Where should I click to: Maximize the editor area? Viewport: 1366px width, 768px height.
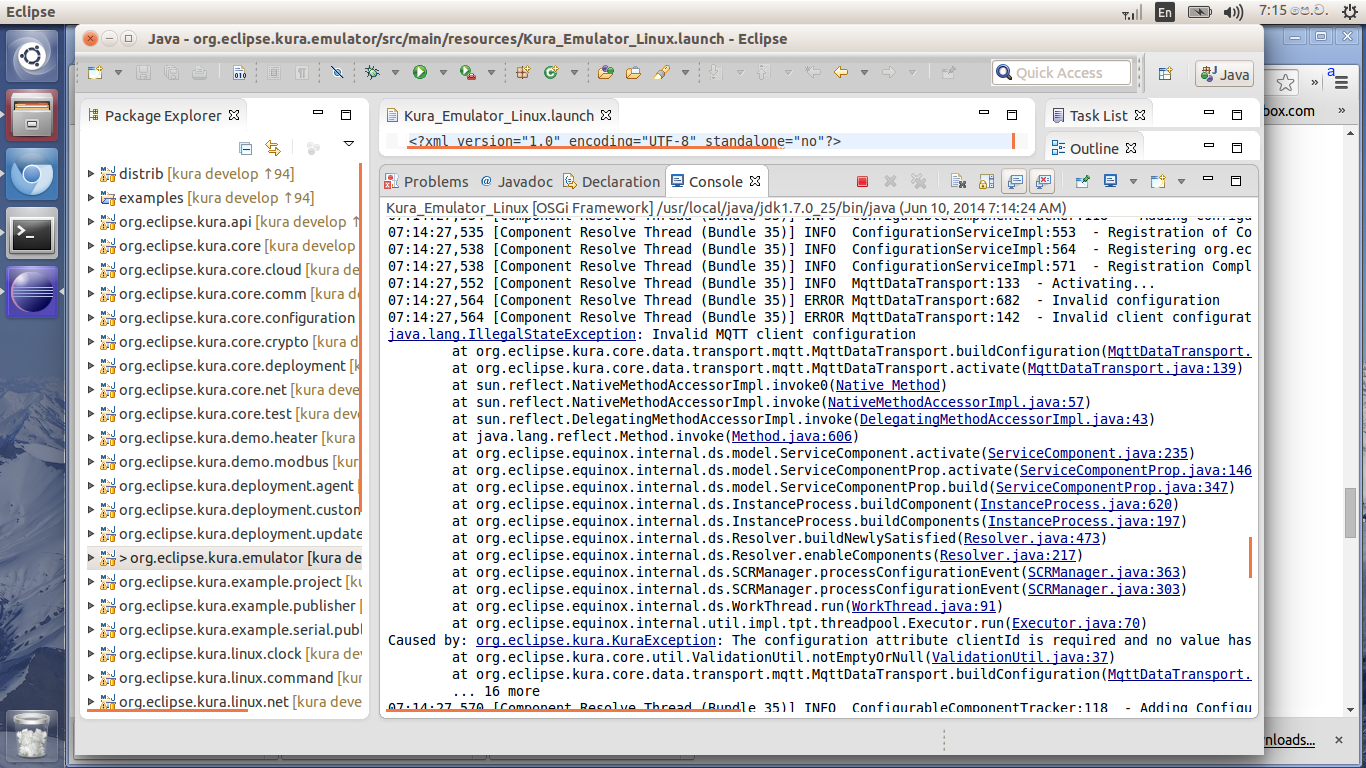click(1011, 115)
